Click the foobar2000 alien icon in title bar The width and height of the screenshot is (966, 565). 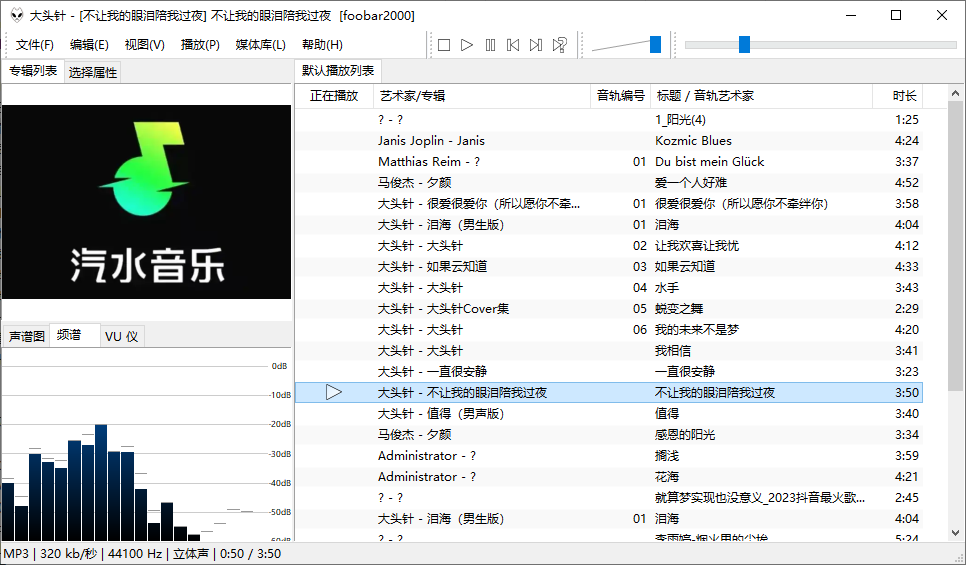(x=14, y=15)
